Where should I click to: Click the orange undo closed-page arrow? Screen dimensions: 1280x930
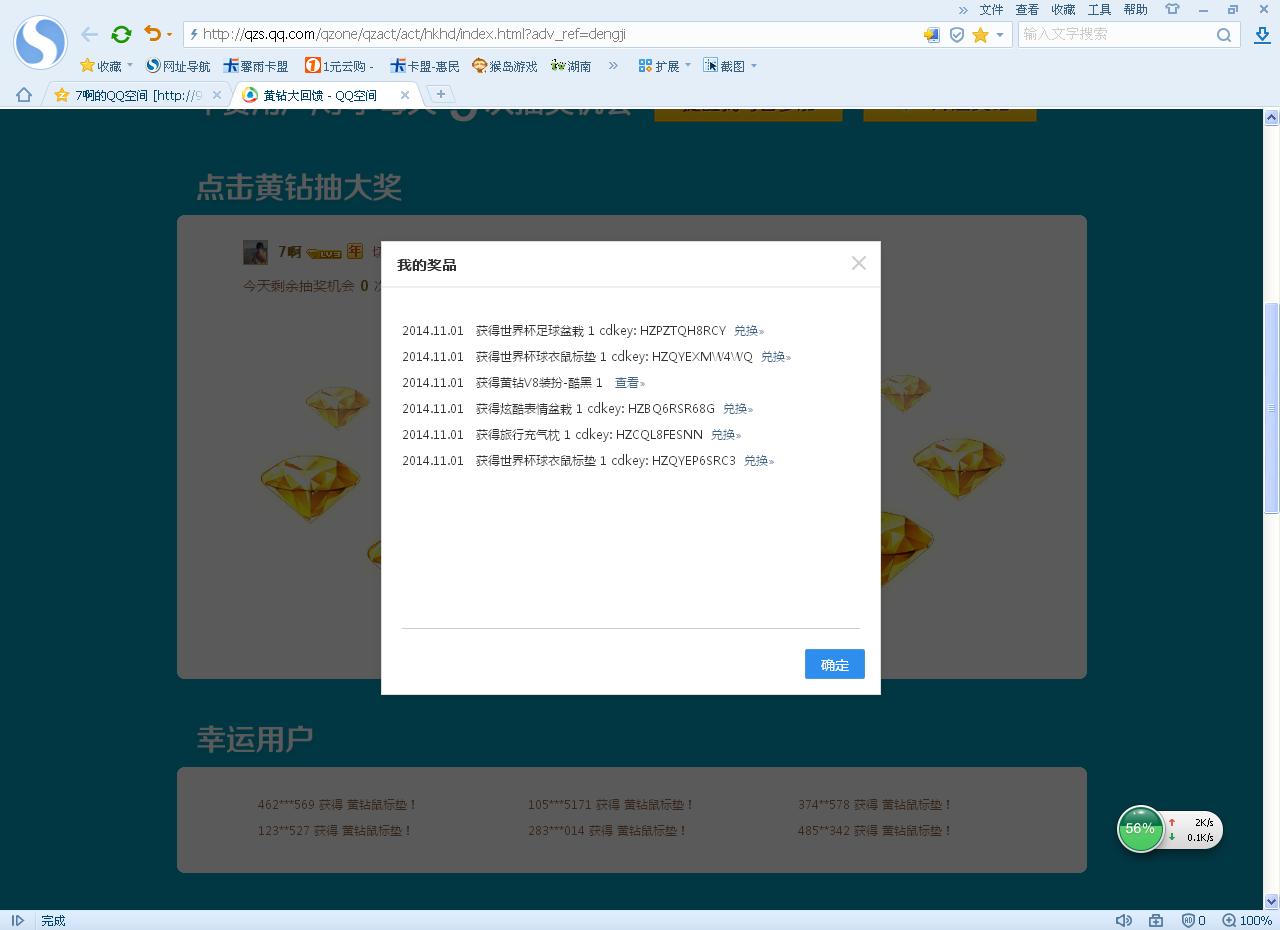click(152, 34)
